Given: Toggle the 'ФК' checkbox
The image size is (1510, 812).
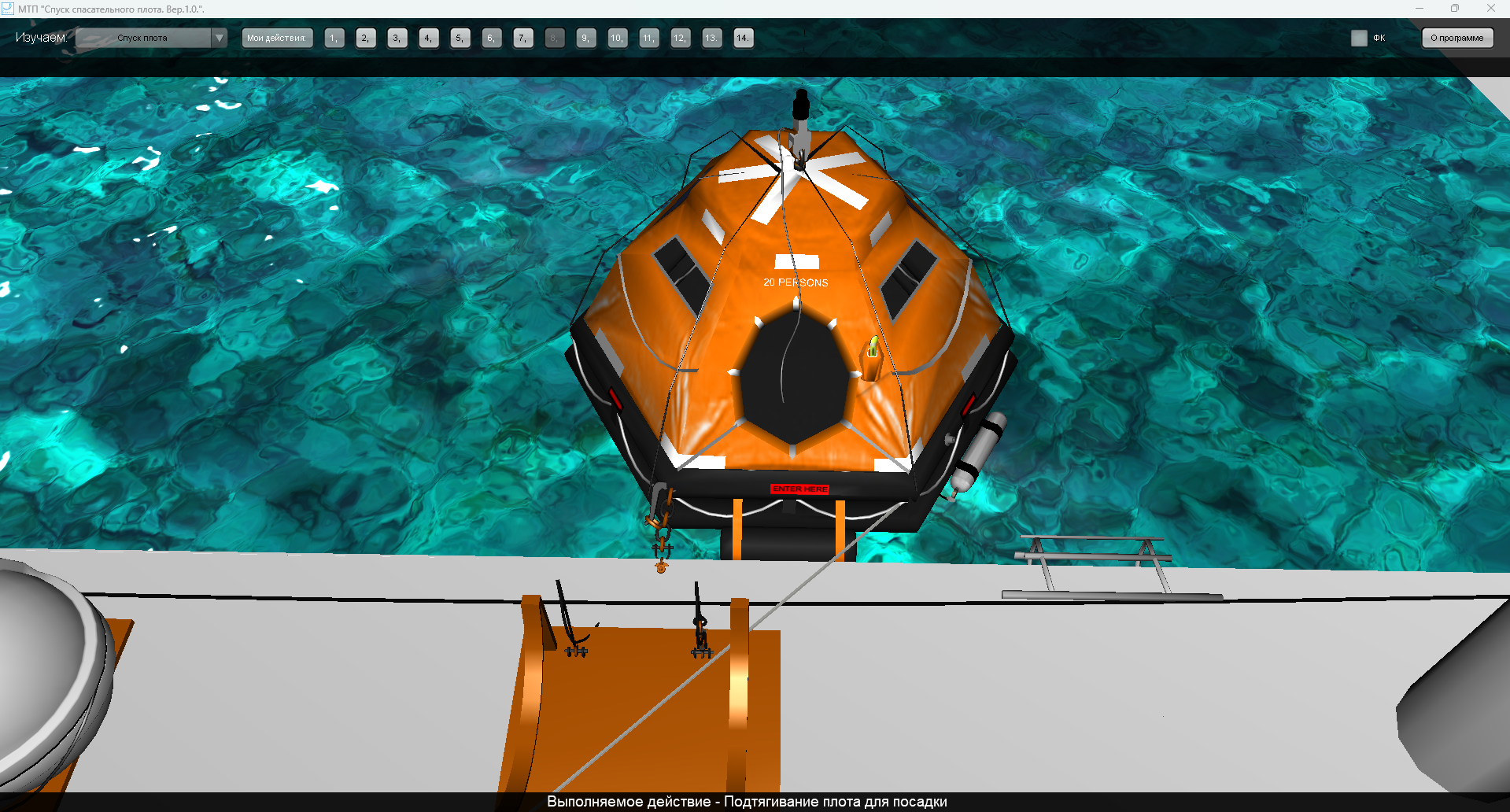Looking at the screenshot, I should click(1359, 38).
